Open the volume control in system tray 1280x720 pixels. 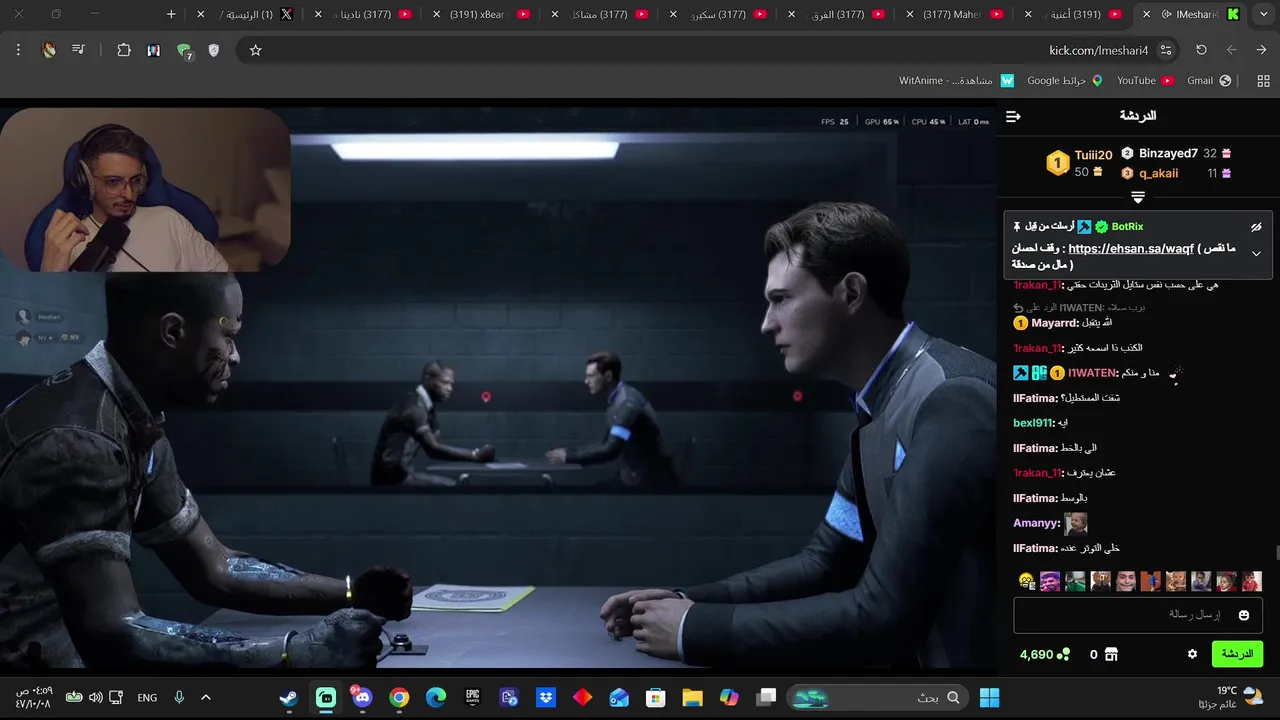[96, 697]
